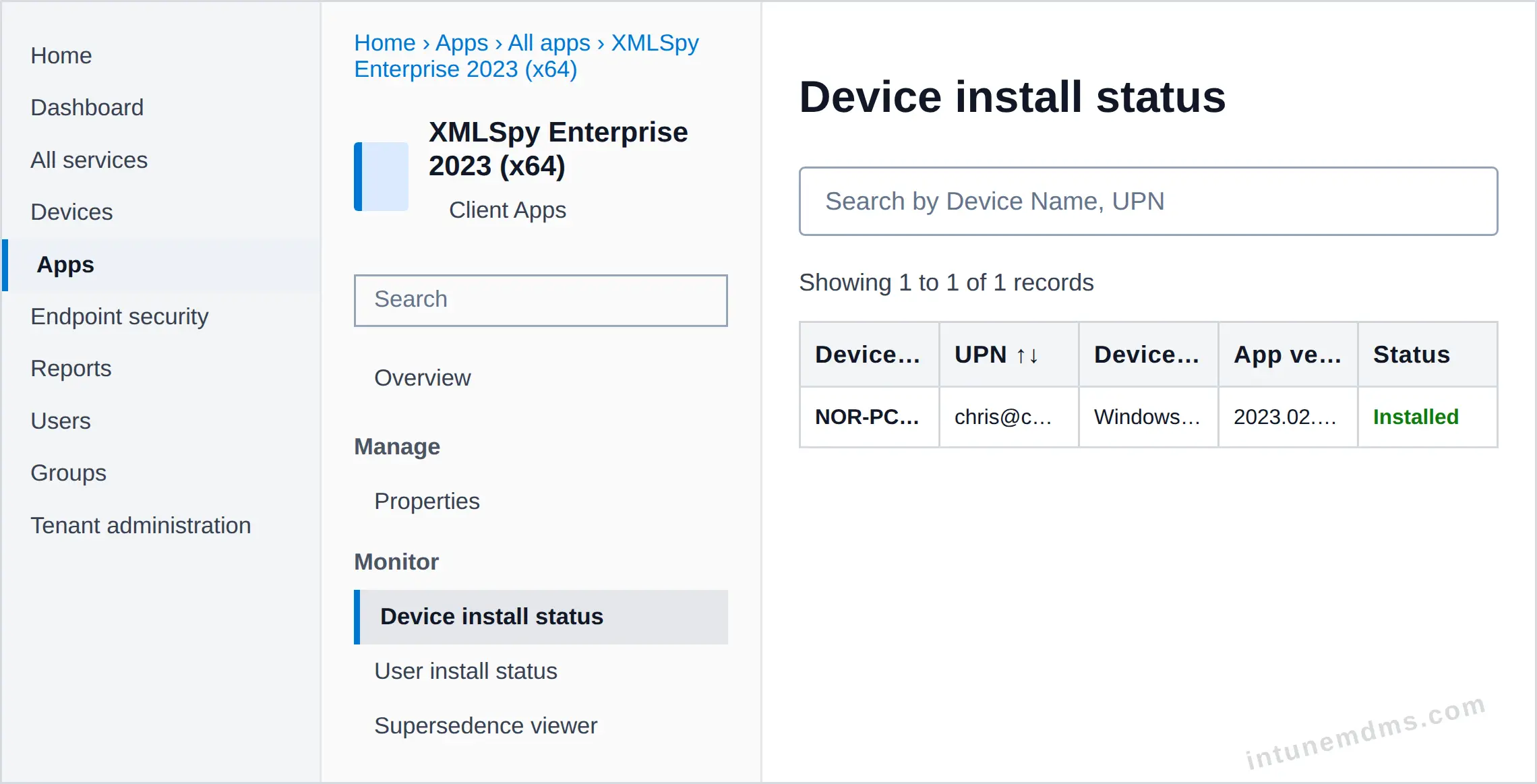
Task: Click the Home breadcrumb link
Action: (x=385, y=42)
